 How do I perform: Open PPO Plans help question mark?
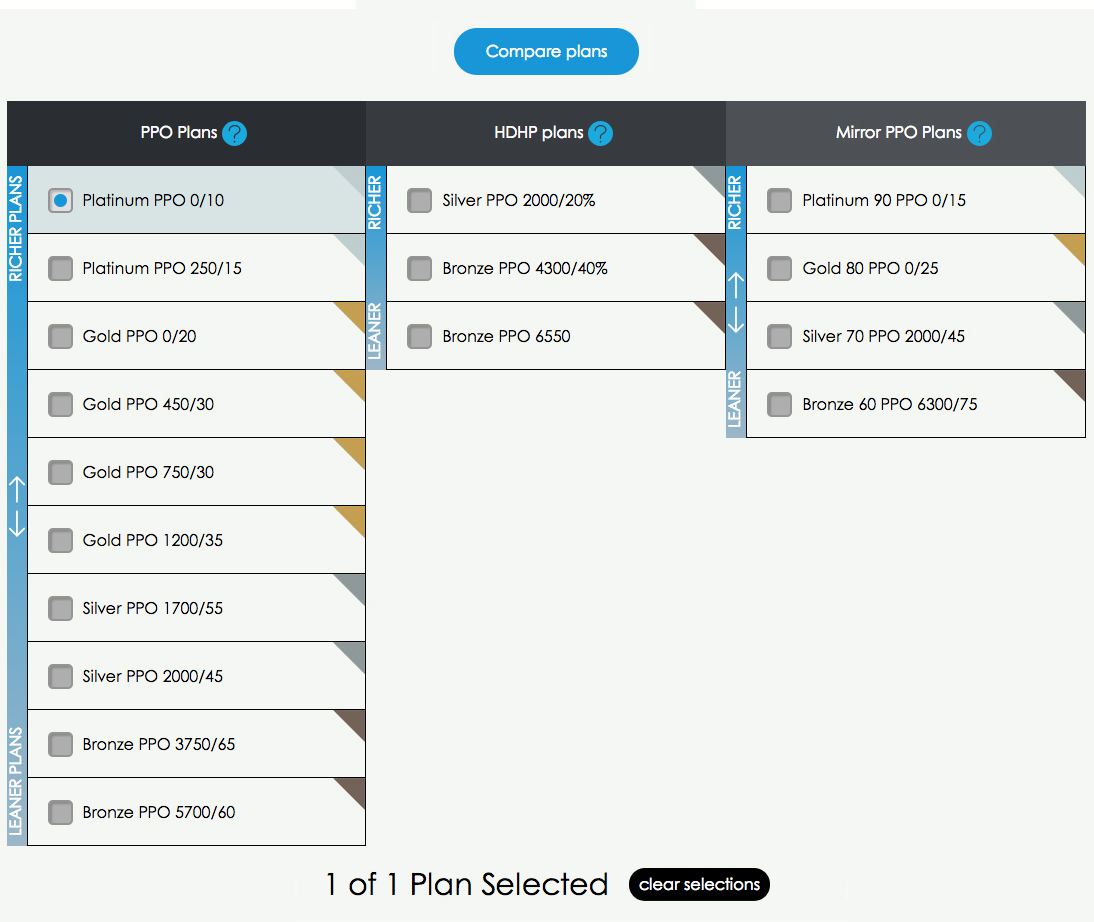click(x=234, y=133)
